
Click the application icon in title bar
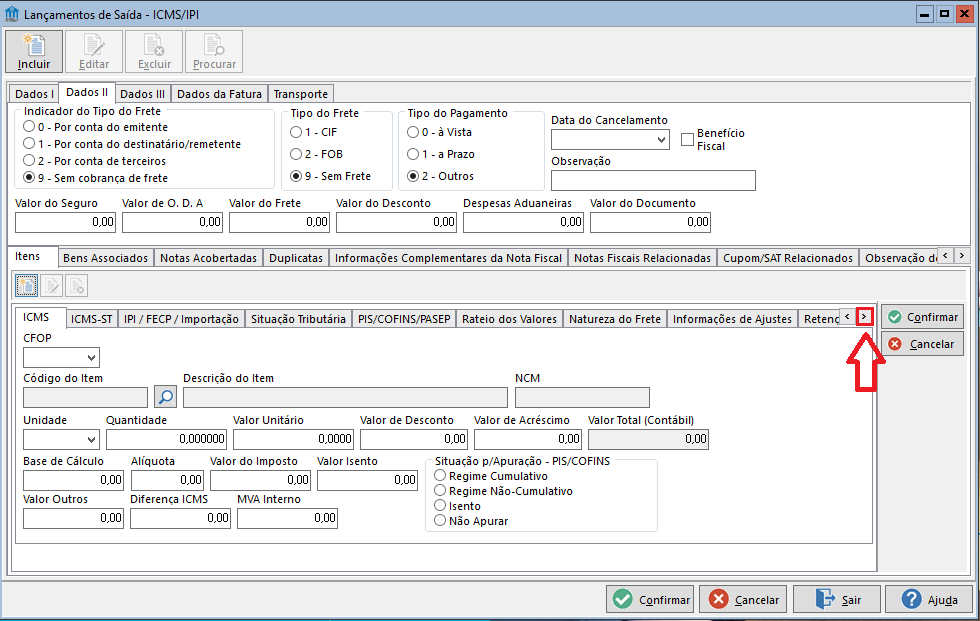(x=12, y=14)
